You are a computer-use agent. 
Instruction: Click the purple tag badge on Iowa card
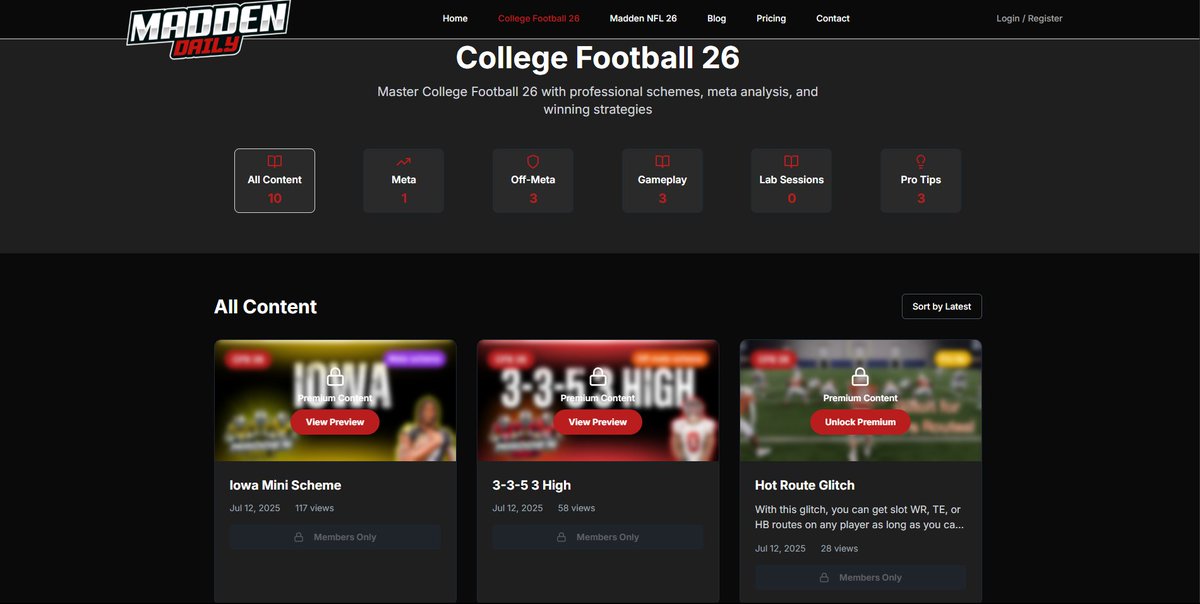[414, 359]
